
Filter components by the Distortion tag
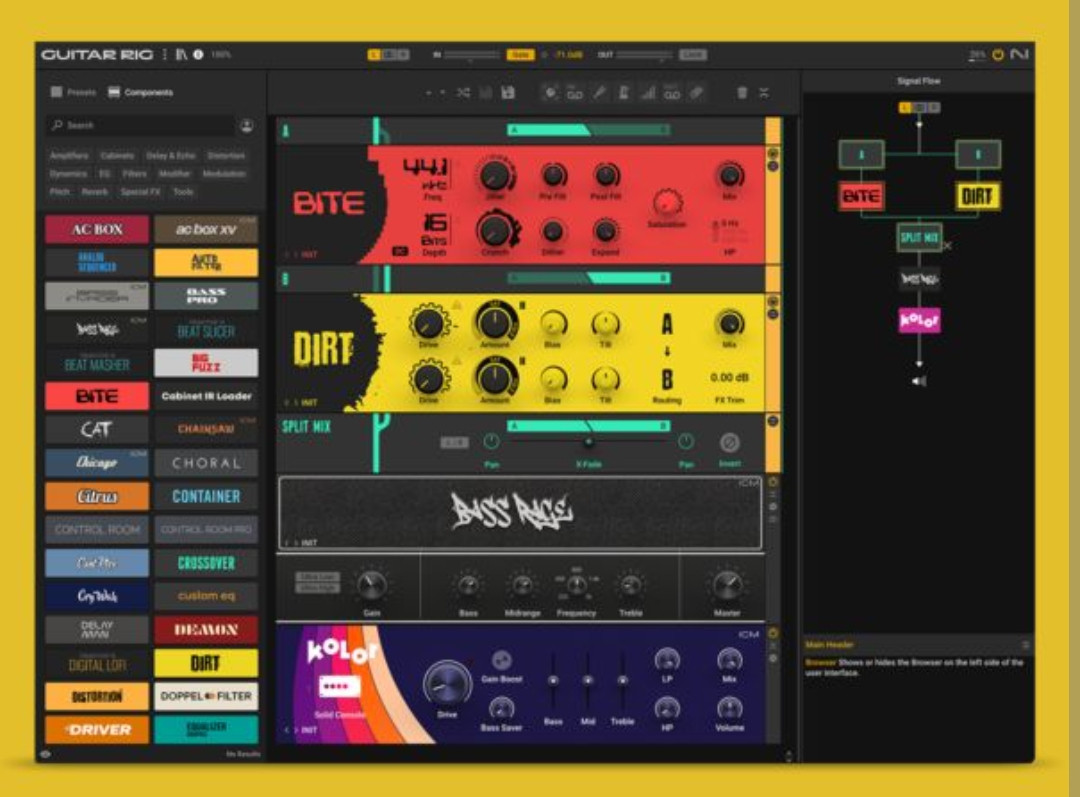pyautogui.click(x=225, y=156)
